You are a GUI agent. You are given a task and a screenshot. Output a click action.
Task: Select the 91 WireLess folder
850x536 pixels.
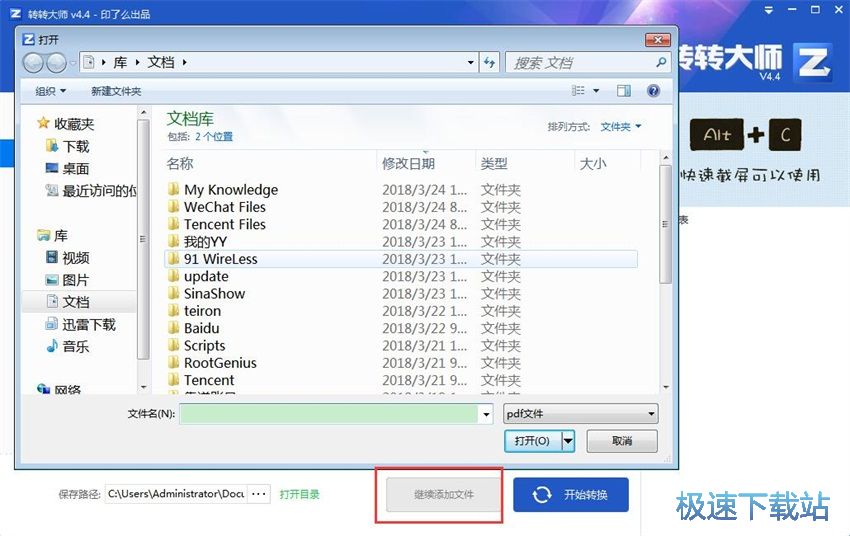[401, 259]
